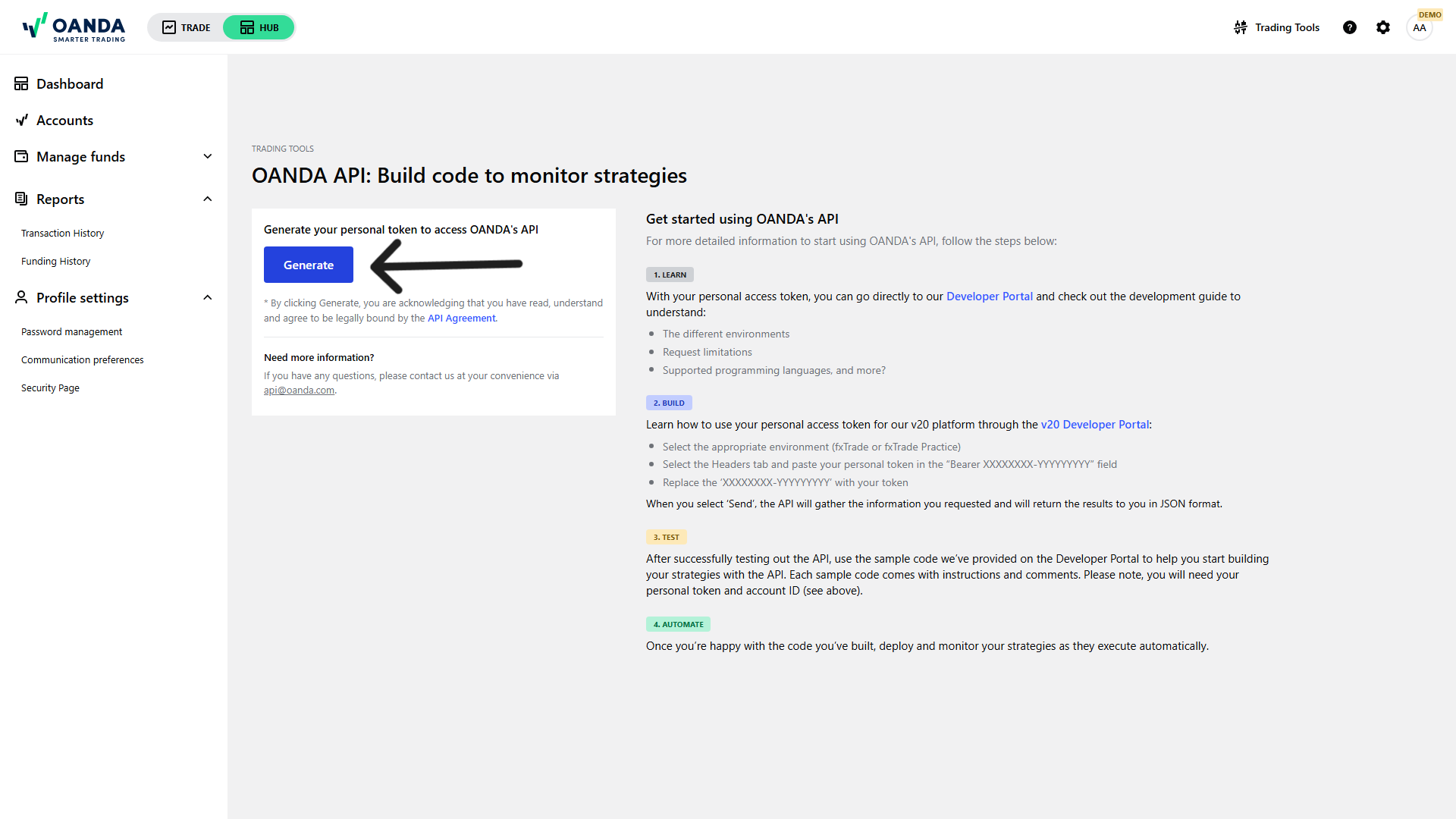Open Password management
Viewport: 1456px width, 819px height.
click(71, 331)
